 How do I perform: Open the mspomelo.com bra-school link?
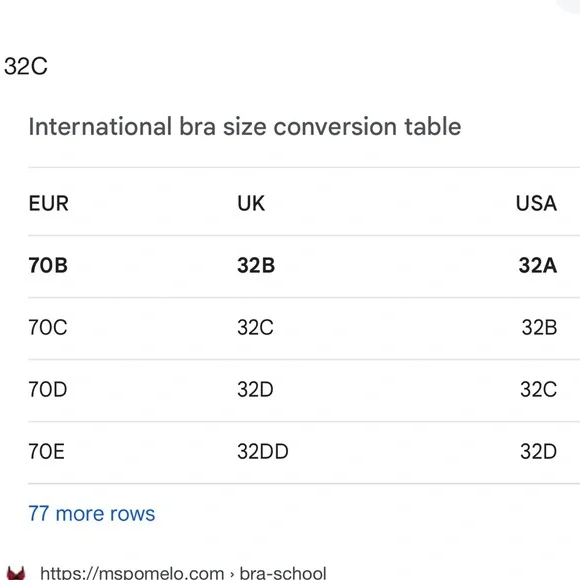183,573
